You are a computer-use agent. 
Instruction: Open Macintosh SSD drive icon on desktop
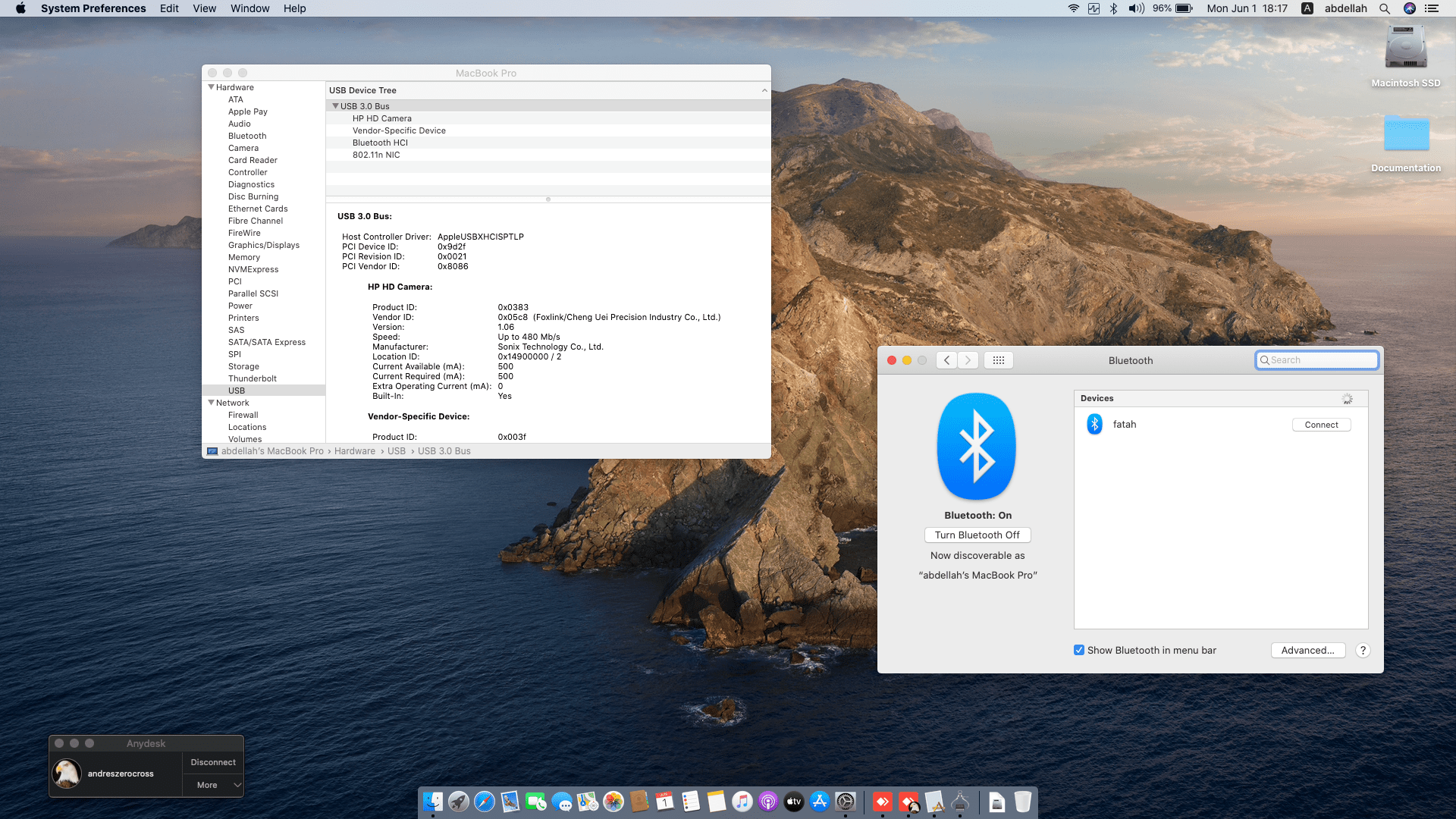(x=1405, y=49)
